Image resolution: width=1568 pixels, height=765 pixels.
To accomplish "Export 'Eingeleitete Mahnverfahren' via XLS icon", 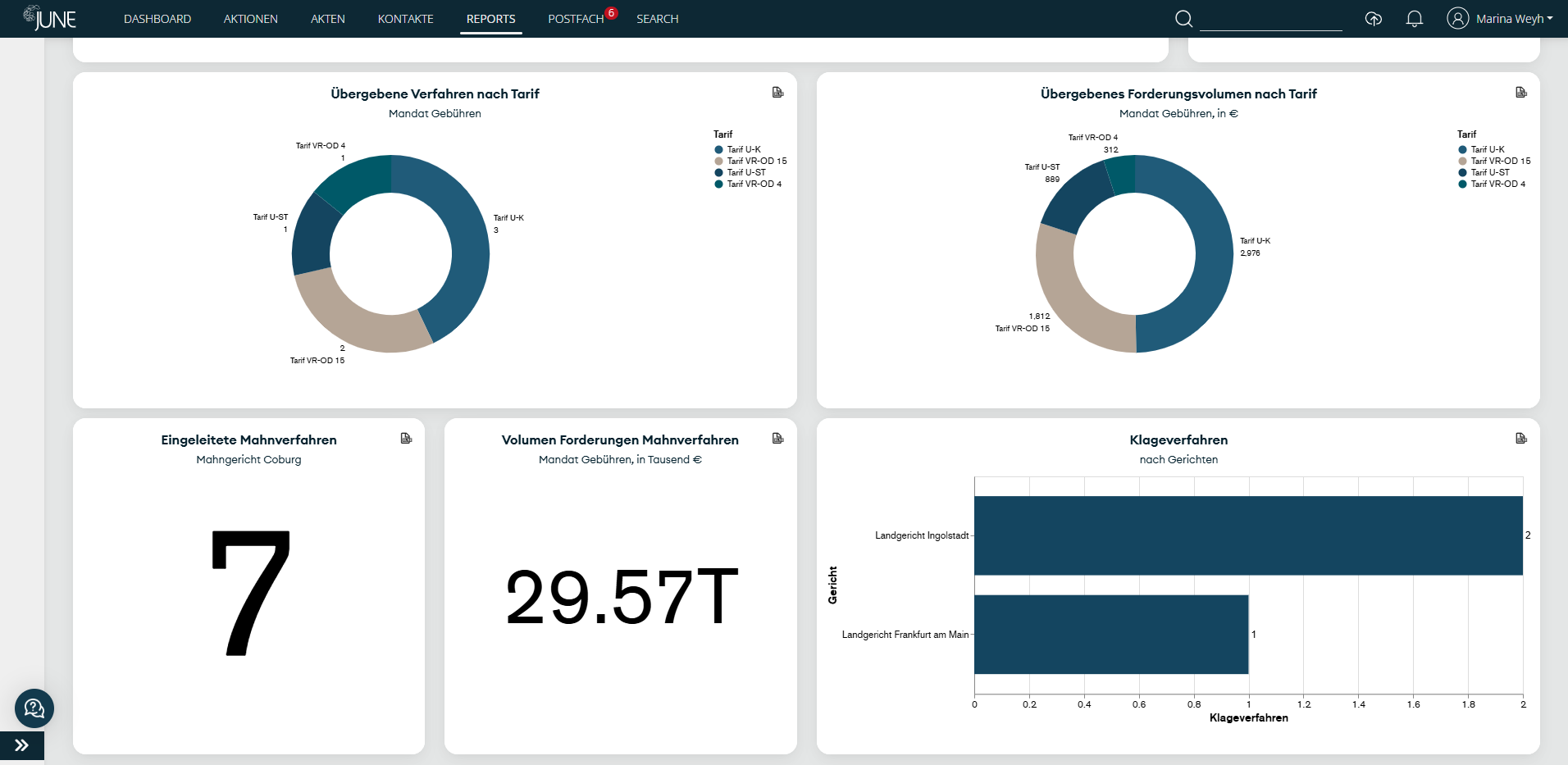I will pyautogui.click(x=406, y=439).
